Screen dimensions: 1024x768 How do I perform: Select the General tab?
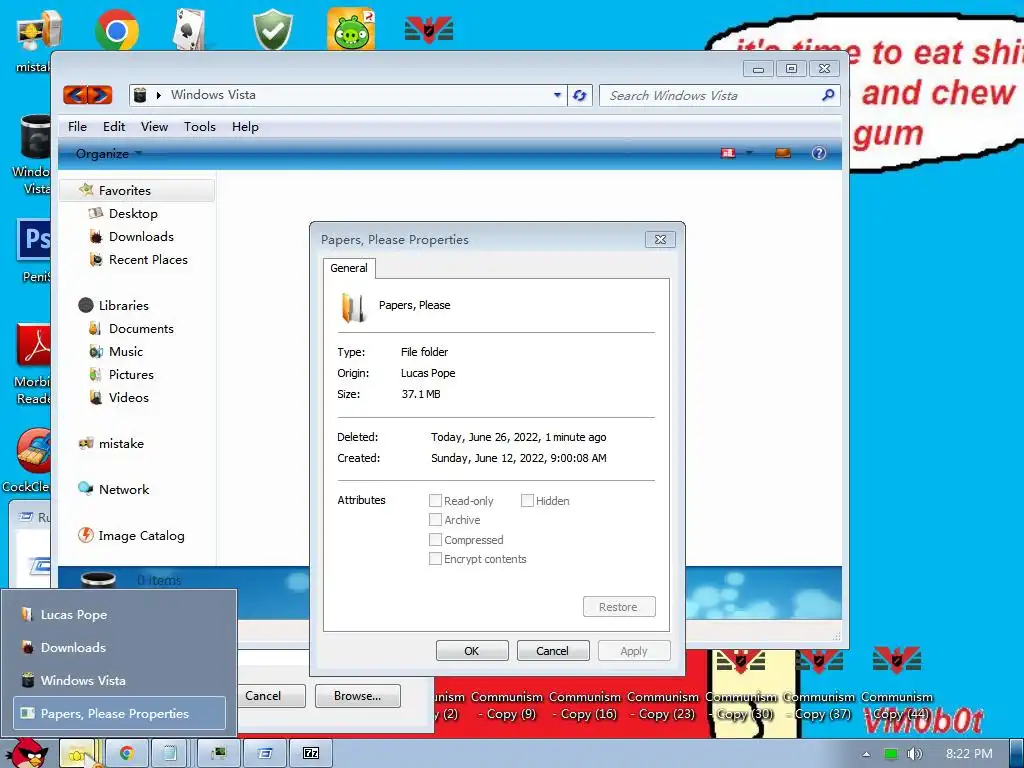349,268
